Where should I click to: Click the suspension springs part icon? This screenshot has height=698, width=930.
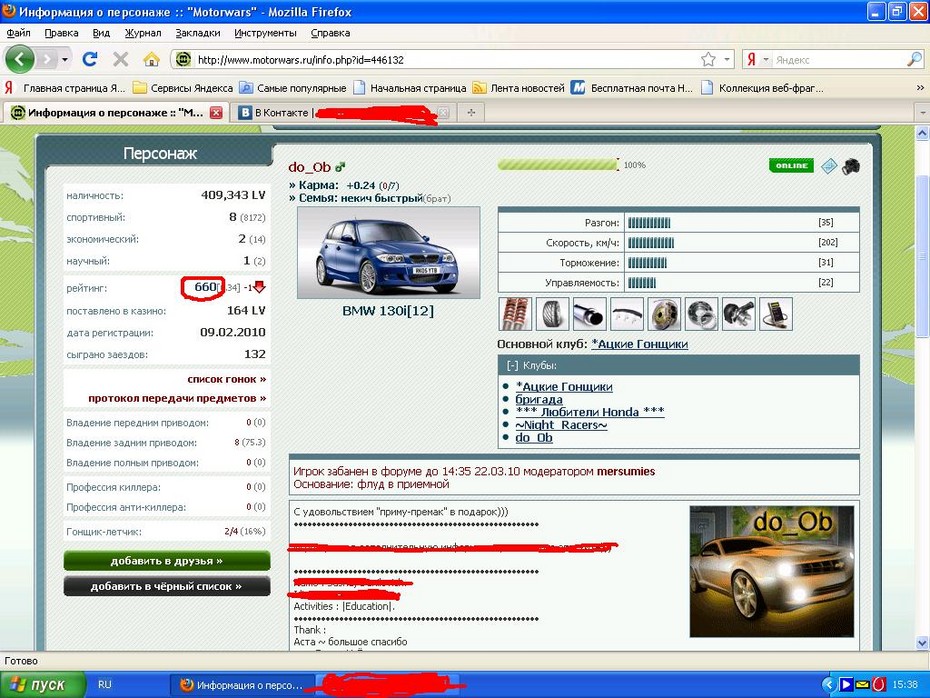pyautogui.click(x=515, y=314)
